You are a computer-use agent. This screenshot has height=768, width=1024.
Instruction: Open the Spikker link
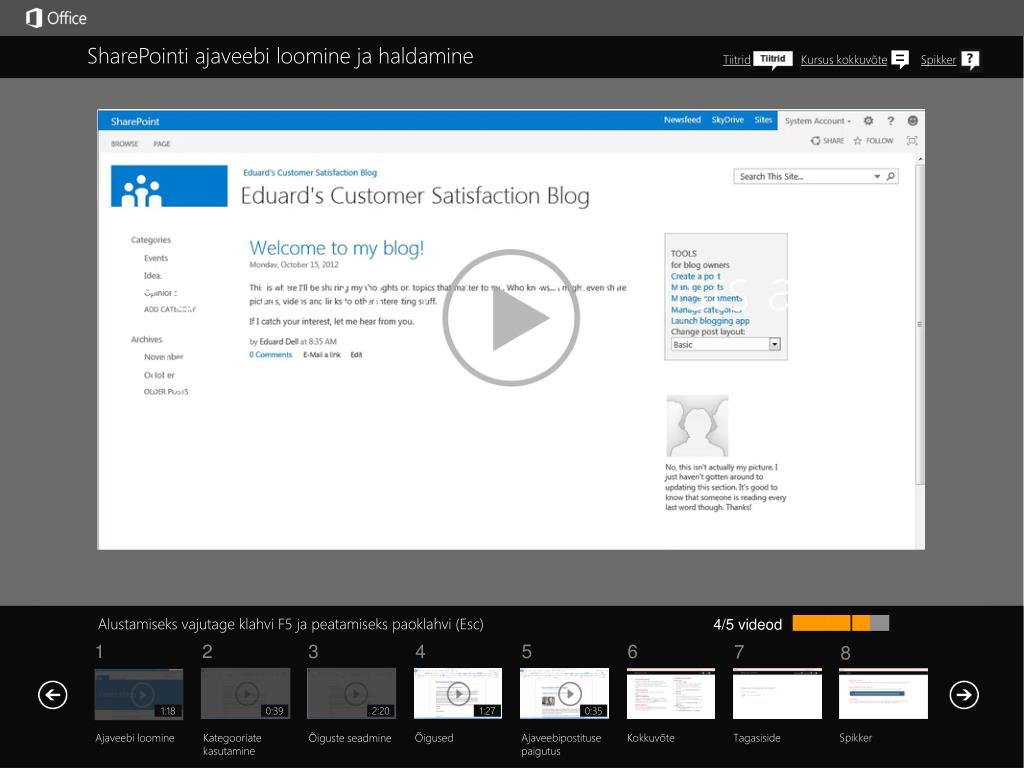pos(938,59)
